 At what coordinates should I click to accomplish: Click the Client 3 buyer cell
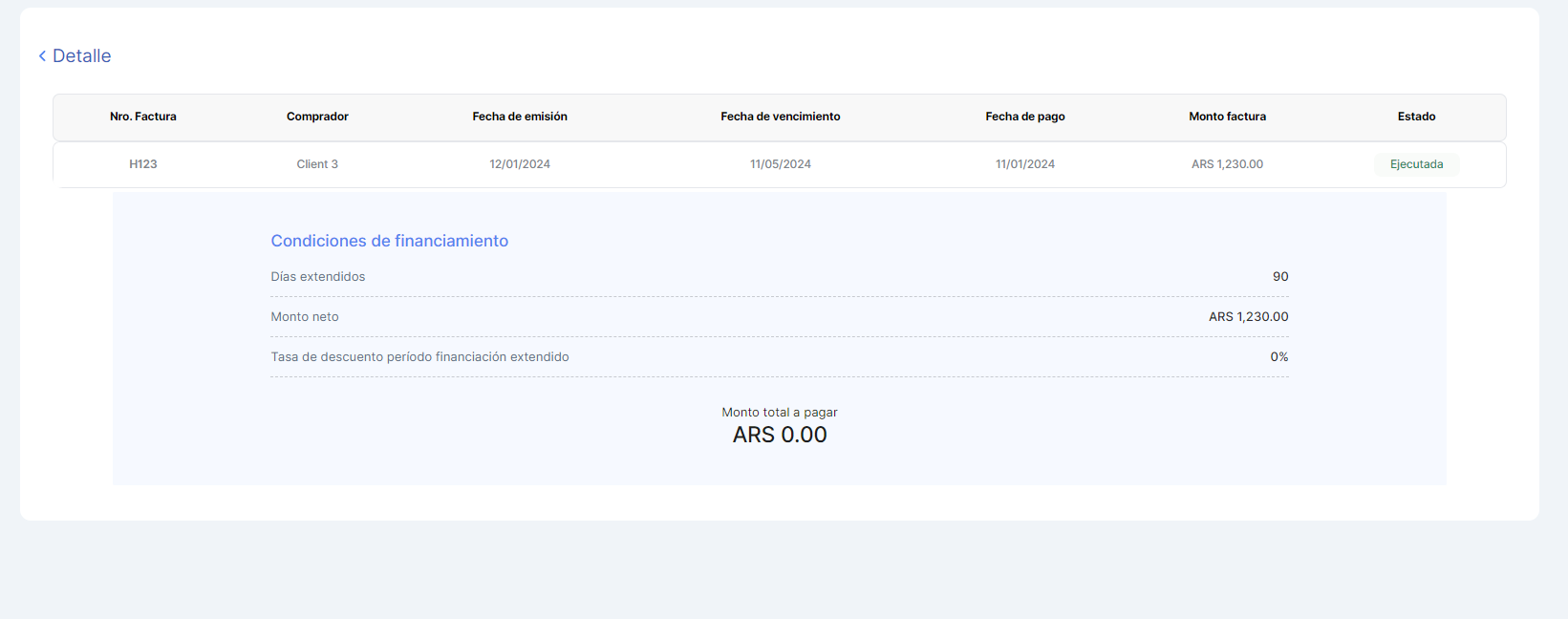pyautogui.click(x=317, y=164)
